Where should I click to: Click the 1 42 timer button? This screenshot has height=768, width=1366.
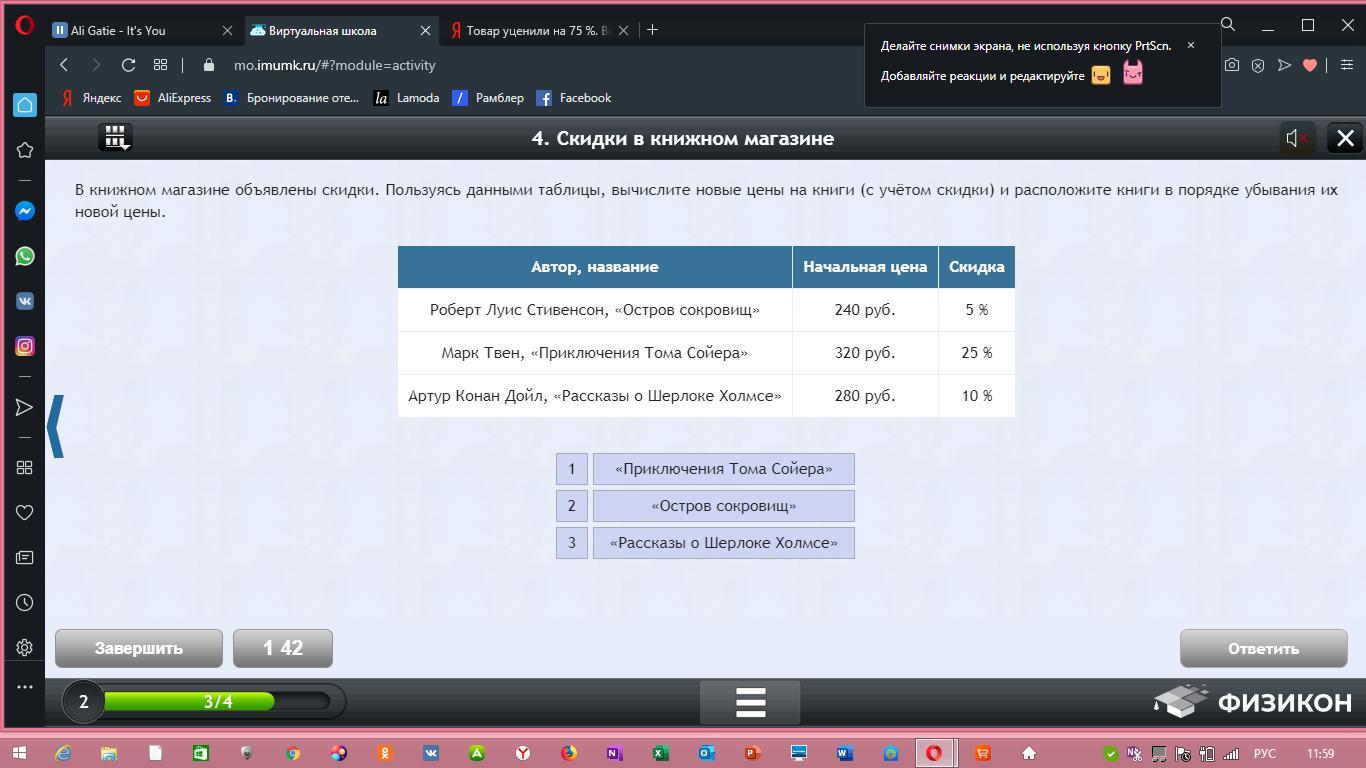(x=283, y=648)
